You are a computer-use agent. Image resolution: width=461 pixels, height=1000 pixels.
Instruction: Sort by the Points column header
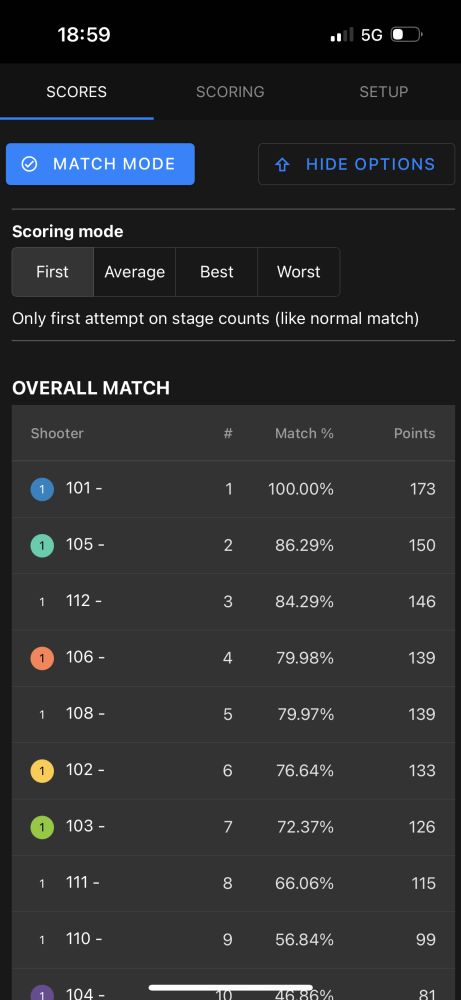[x=414, y=434]
